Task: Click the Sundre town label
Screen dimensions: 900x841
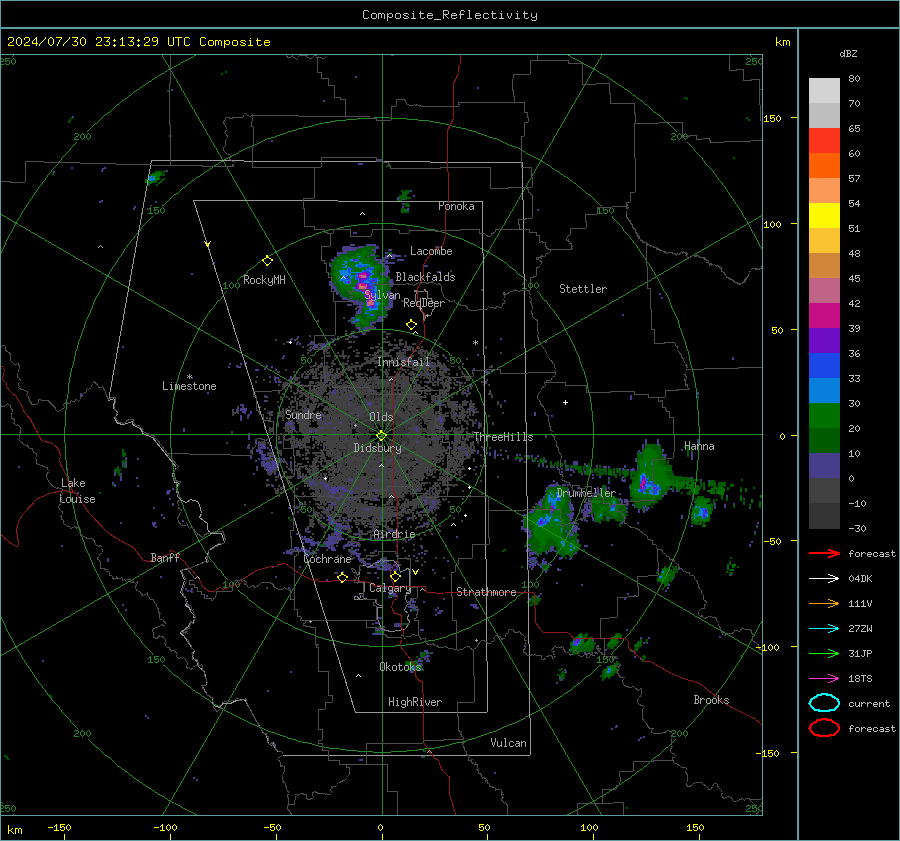Action: pos(303,414)
